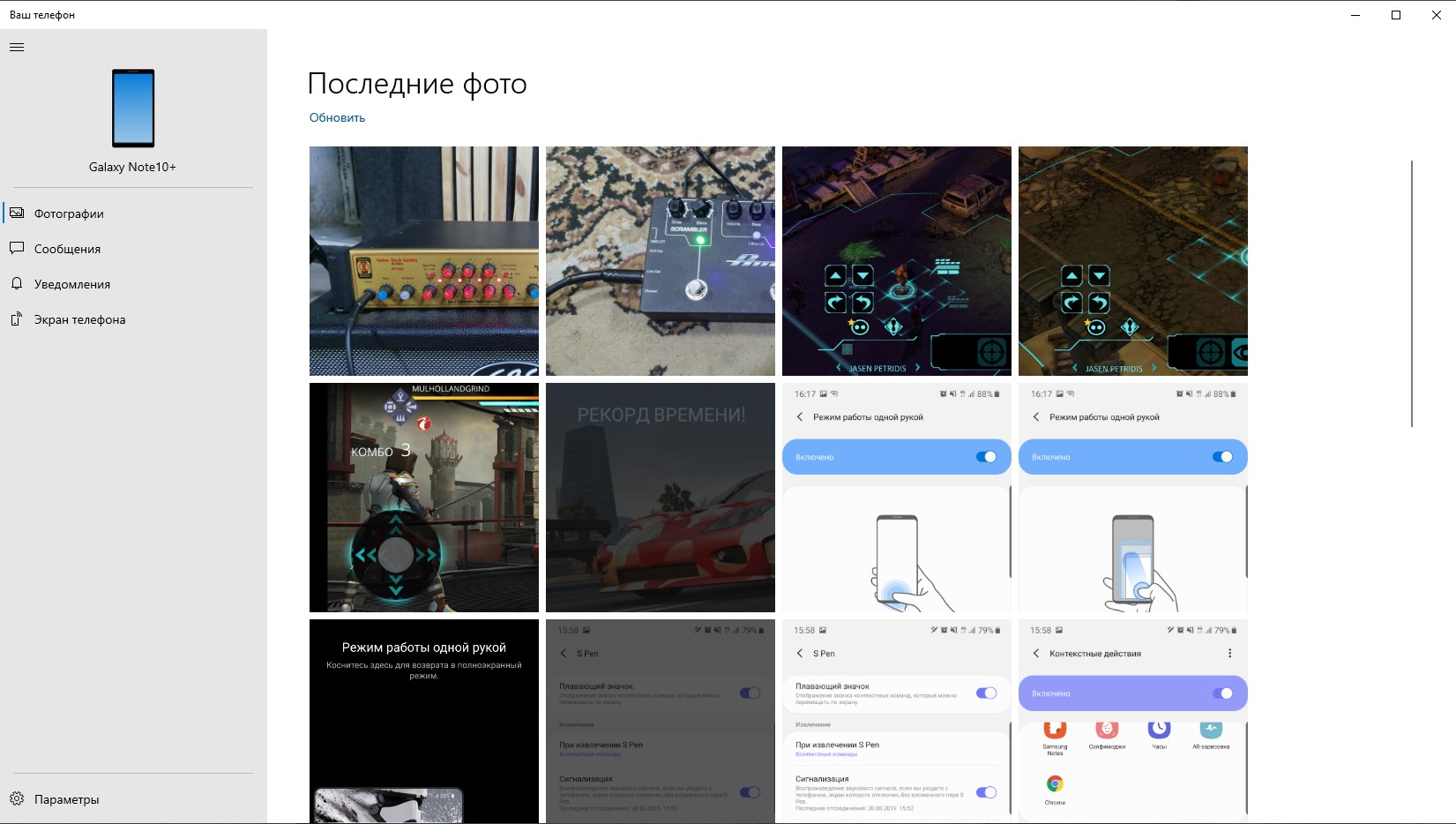Image resolution: width=1456 pixels, height=824 pixels.
Task: Open the dimmed S Pen settings screenshot
Action: click(x=661, y=722)
